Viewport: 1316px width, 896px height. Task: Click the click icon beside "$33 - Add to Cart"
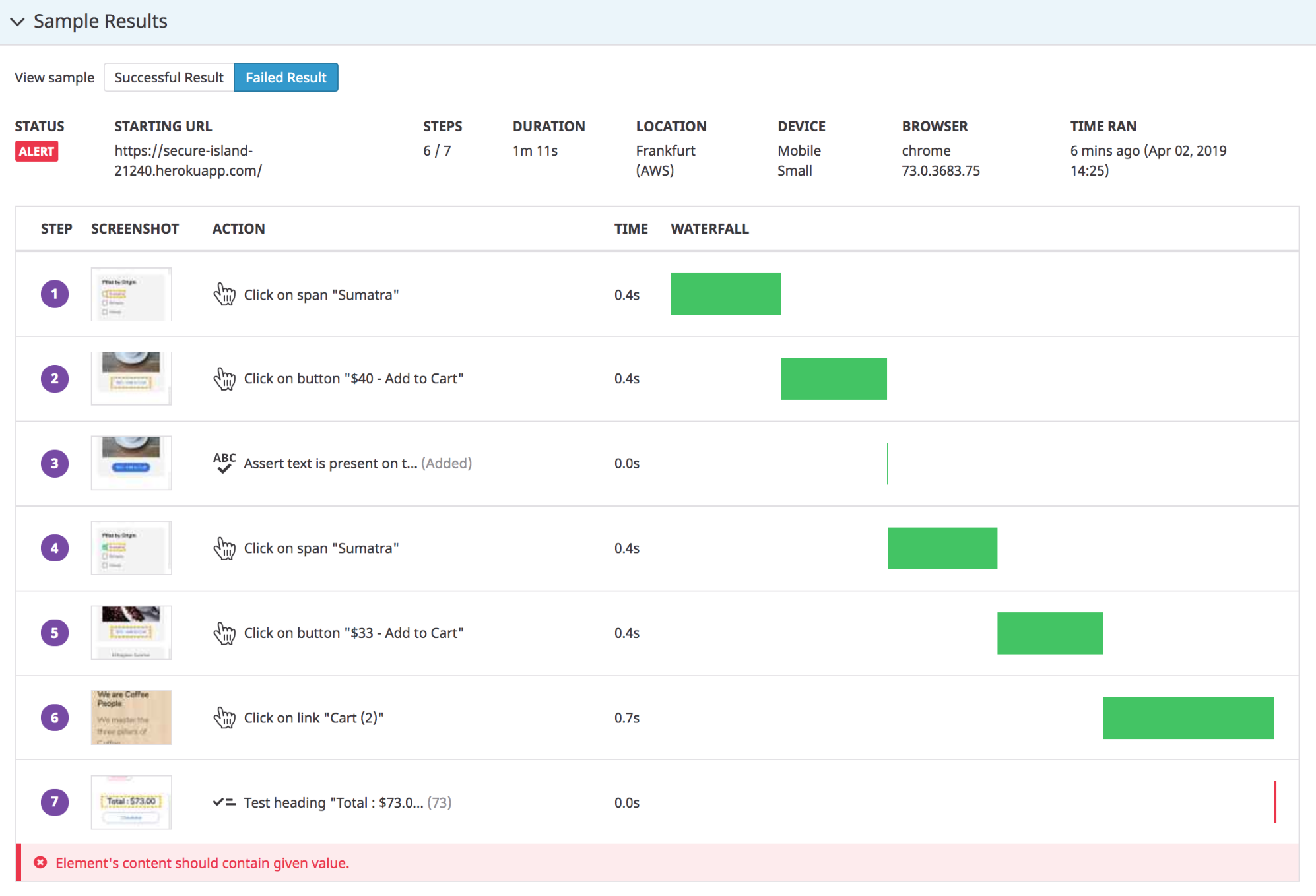[x=224, y=633]
